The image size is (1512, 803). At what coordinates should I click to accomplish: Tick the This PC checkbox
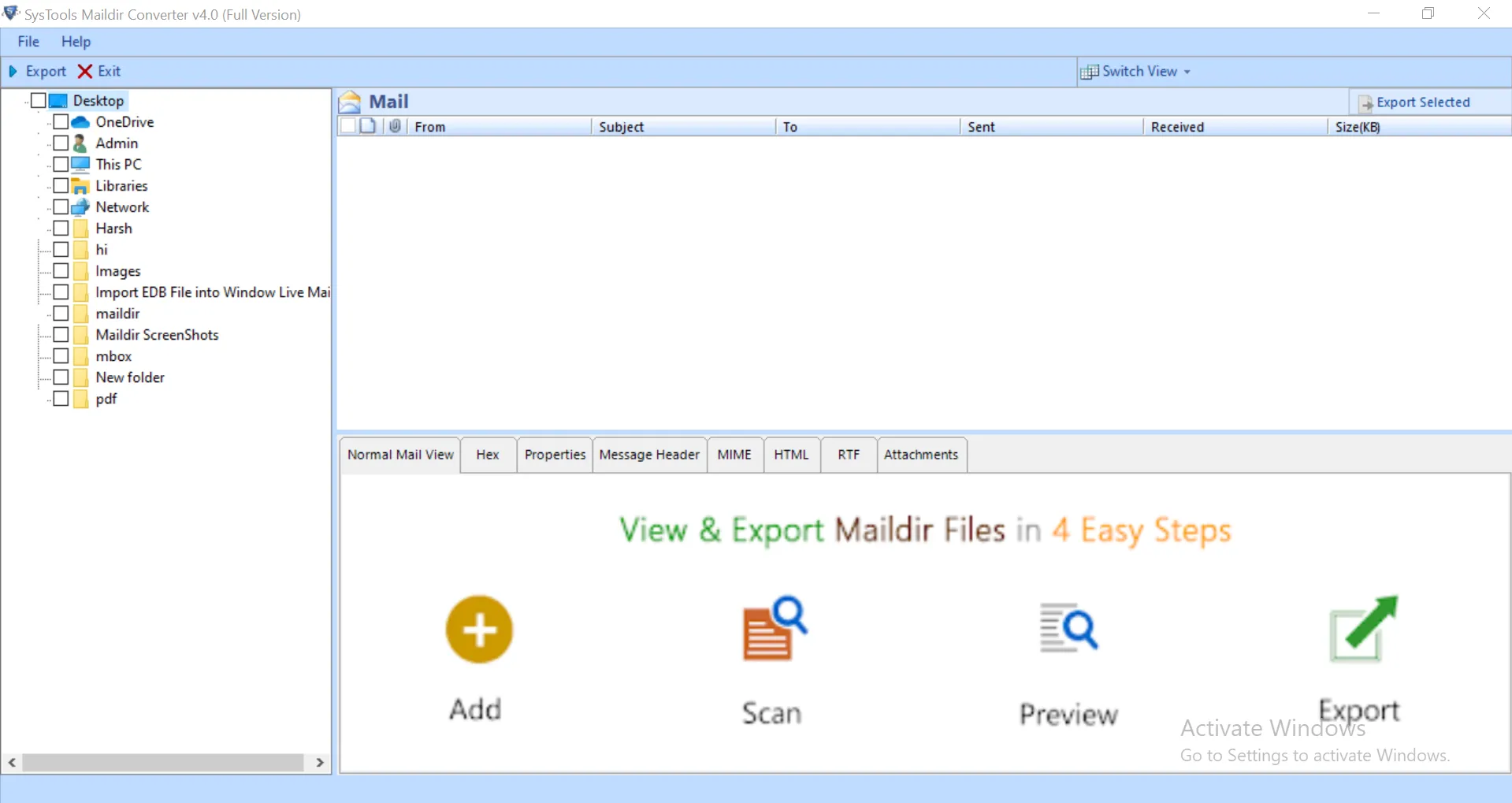pyautogui.click(x=61, y=164)
